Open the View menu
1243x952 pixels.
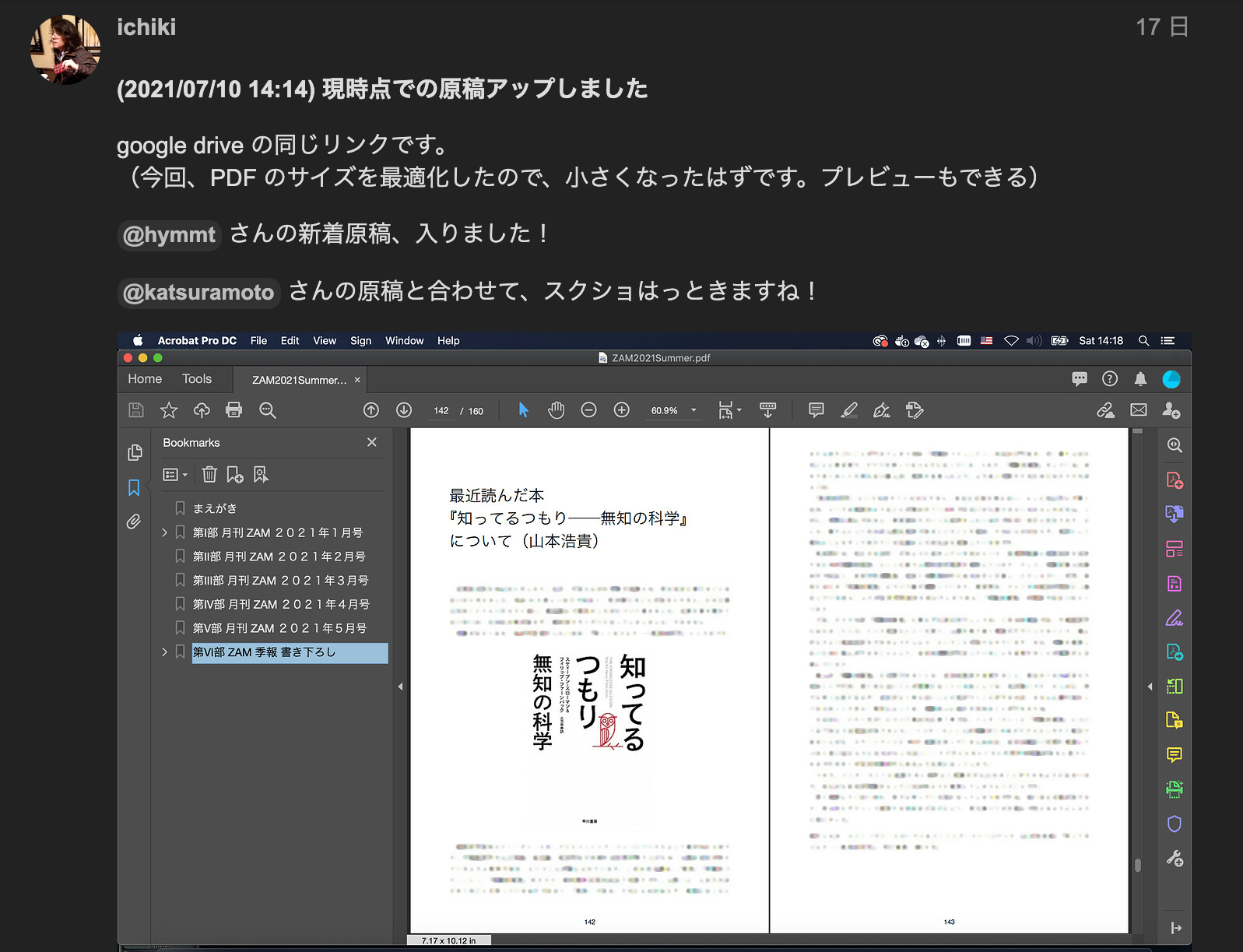[x=325, y=340]
